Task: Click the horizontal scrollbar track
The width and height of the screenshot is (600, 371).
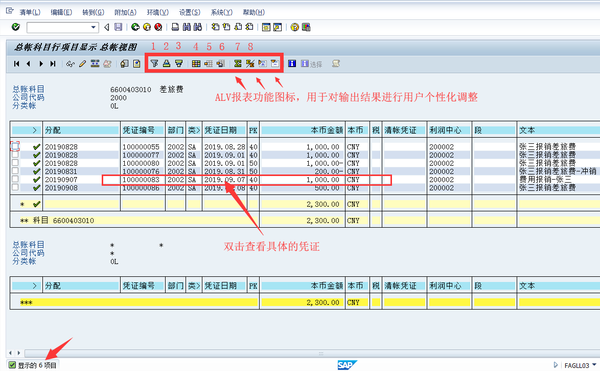Action: pos(312,353)
